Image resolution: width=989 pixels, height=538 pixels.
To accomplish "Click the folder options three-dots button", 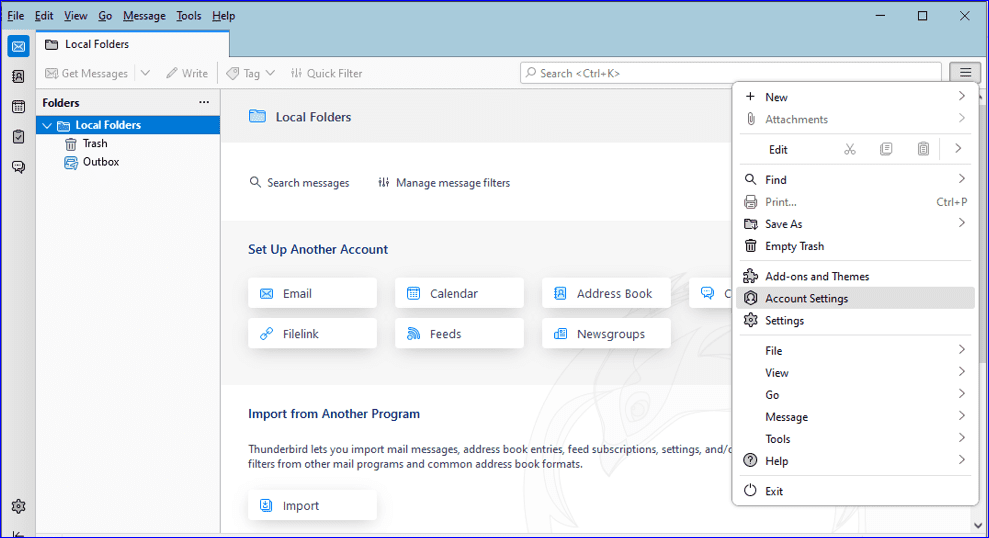I will pos(204,102).
